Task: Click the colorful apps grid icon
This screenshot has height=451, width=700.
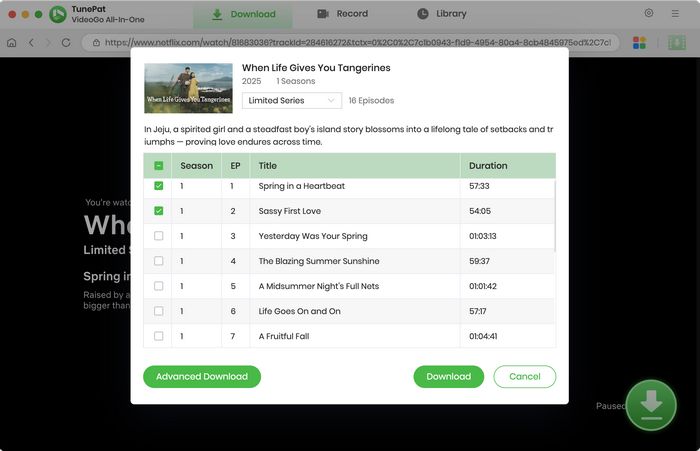Action: (x=640, y=43)
